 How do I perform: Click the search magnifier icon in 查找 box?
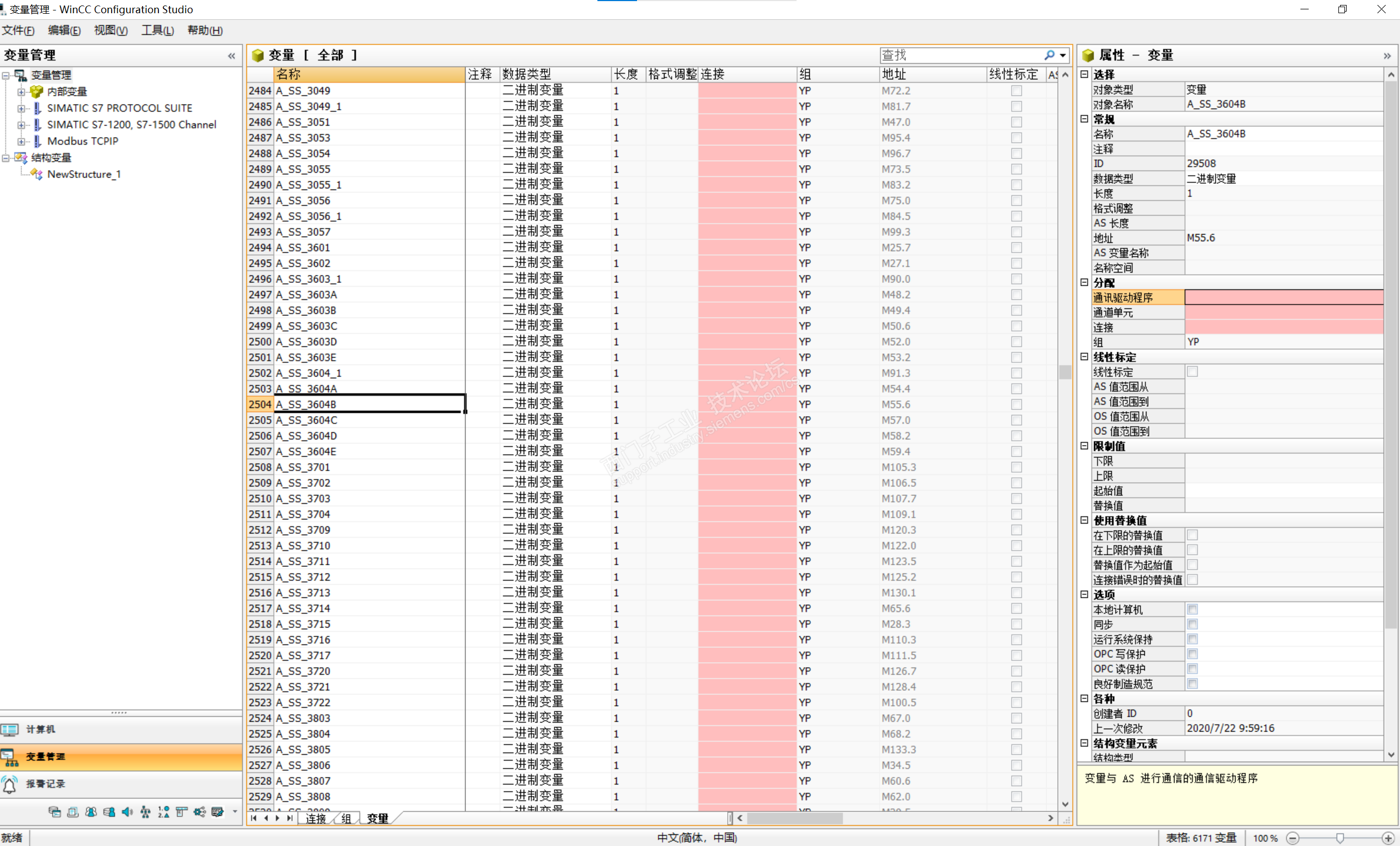[1049, 55]
